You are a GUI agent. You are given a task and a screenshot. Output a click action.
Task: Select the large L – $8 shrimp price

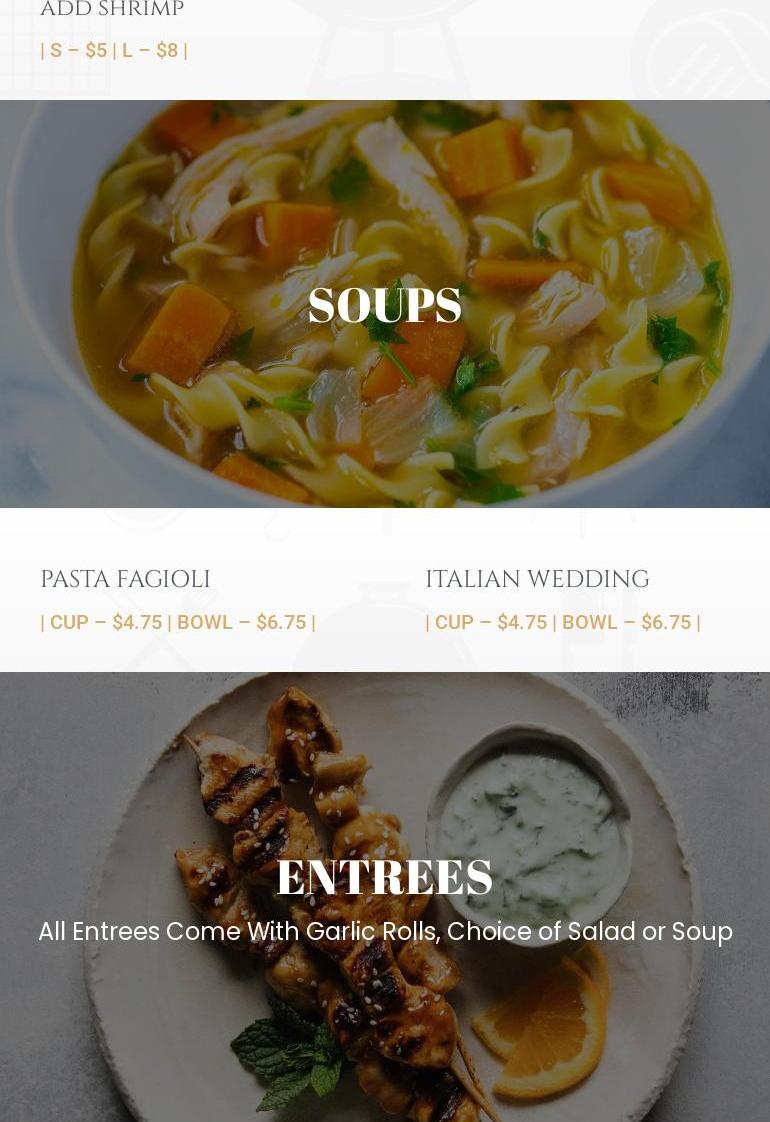[150, 50]
